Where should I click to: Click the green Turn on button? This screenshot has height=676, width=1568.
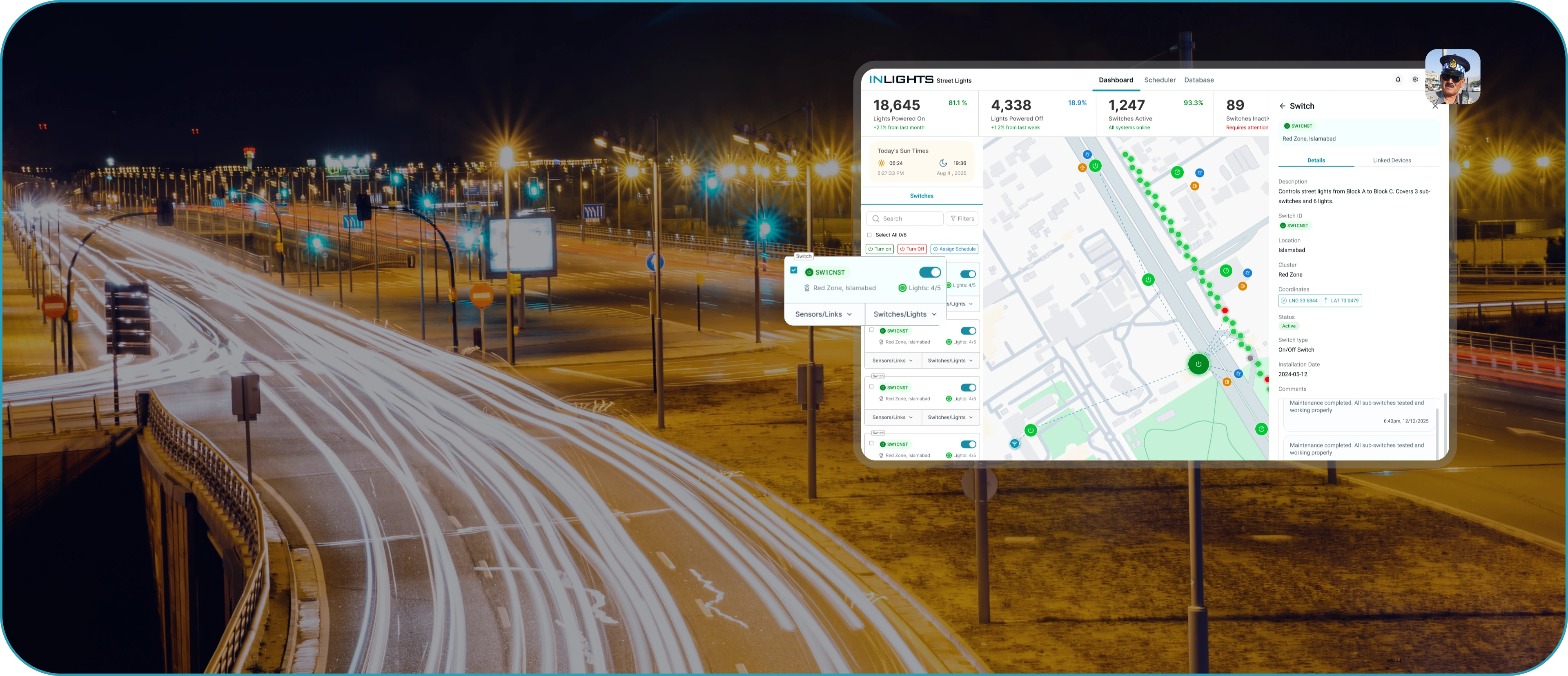click(x=880, y=249)
